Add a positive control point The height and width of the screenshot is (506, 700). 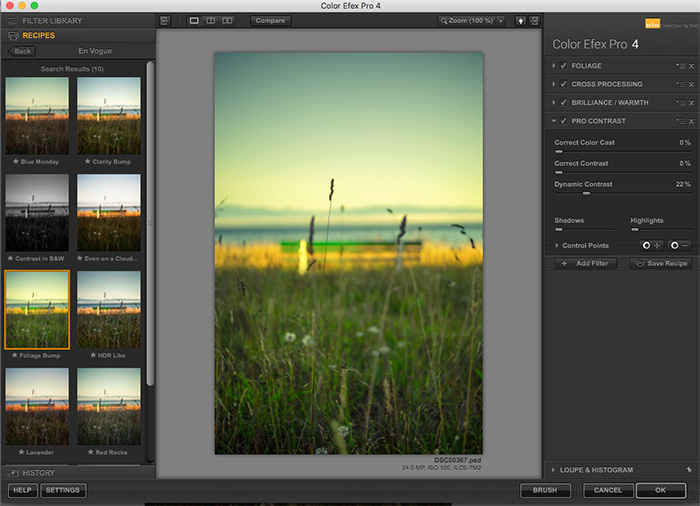tap(651, 245)
